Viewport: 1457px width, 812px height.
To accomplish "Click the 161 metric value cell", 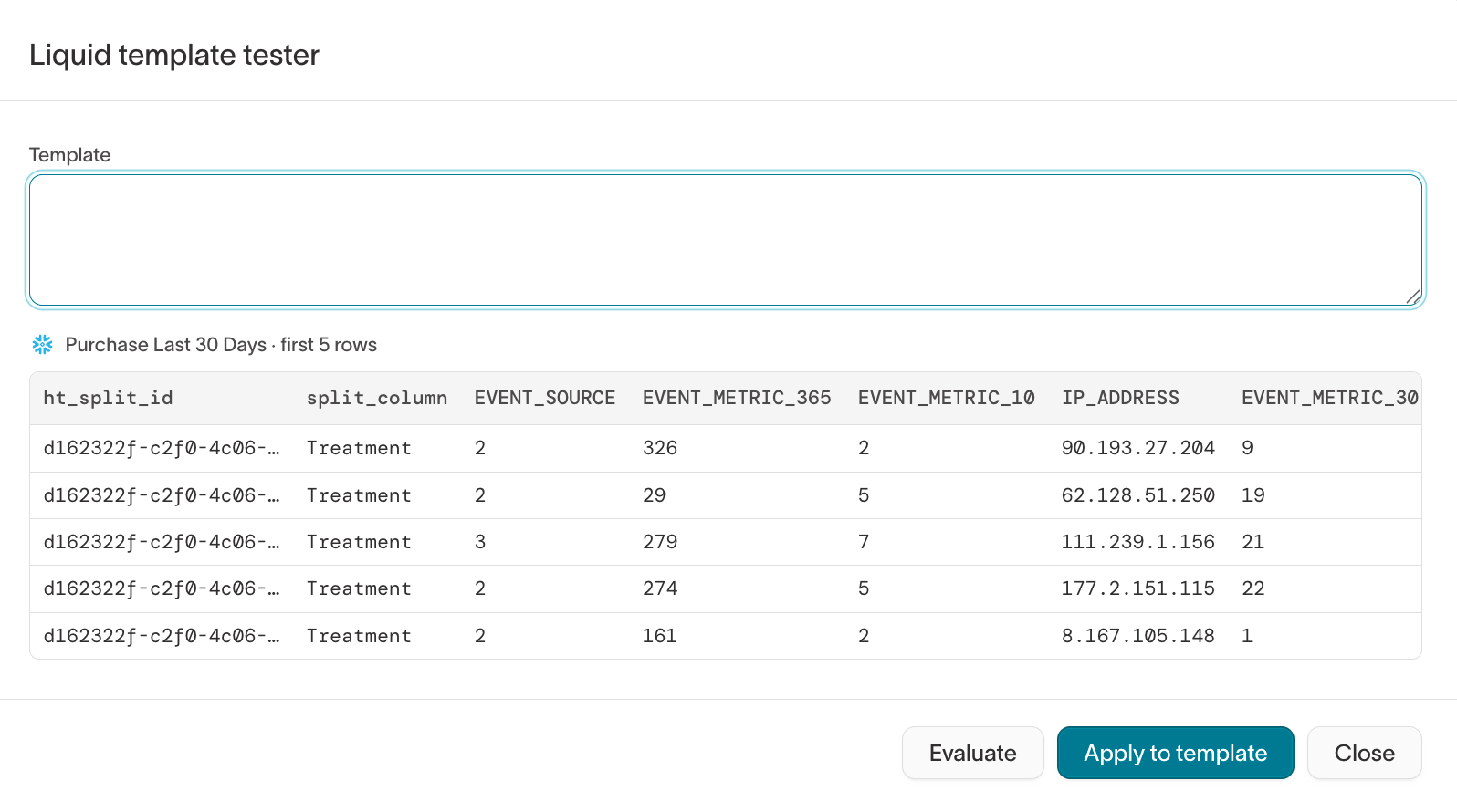I will click(x=660, y=636).
